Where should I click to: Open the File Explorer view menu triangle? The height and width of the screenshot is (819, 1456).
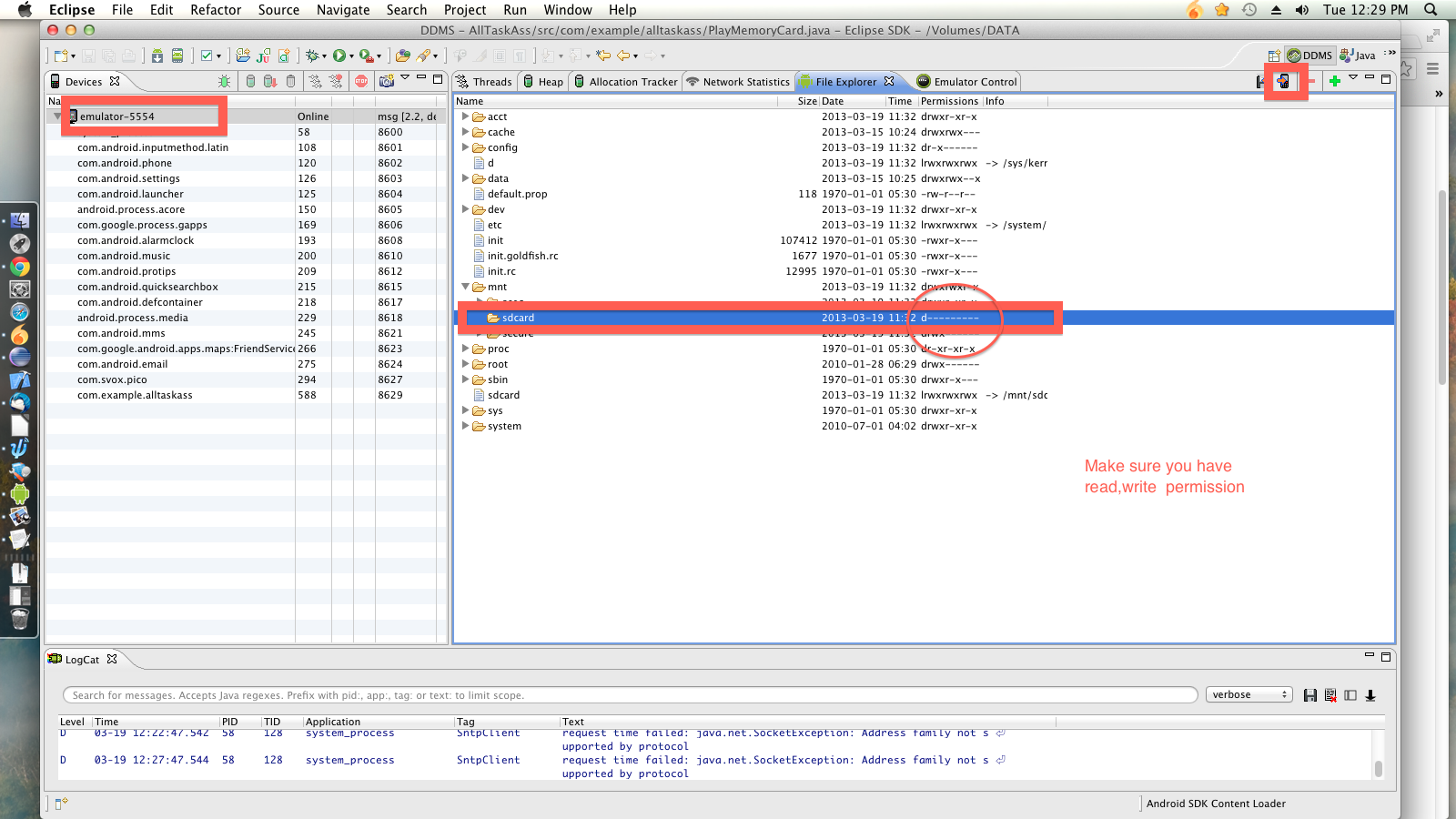point(1353,78)
